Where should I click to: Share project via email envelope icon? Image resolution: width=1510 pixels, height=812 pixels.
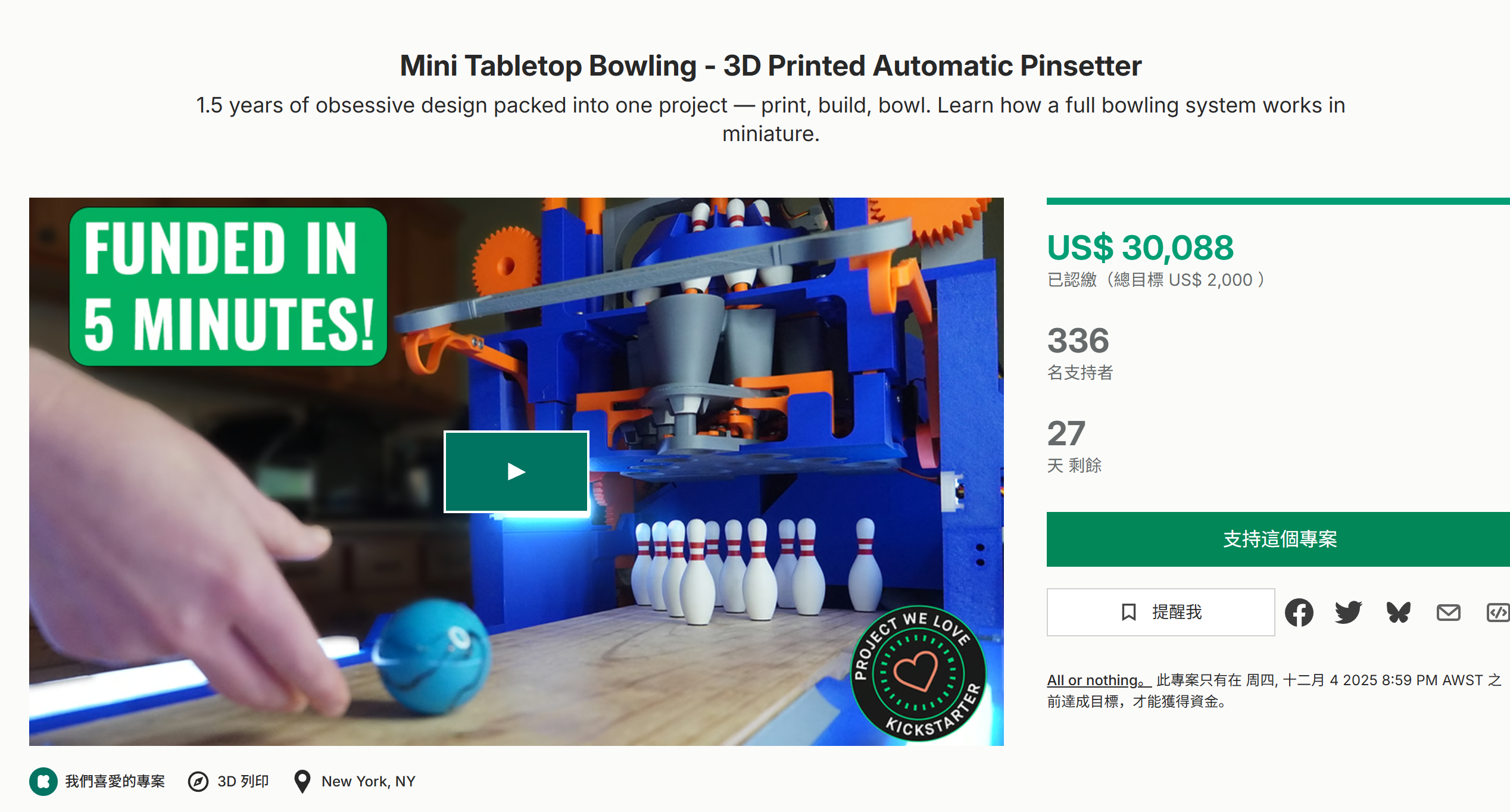pos(1448,613)
